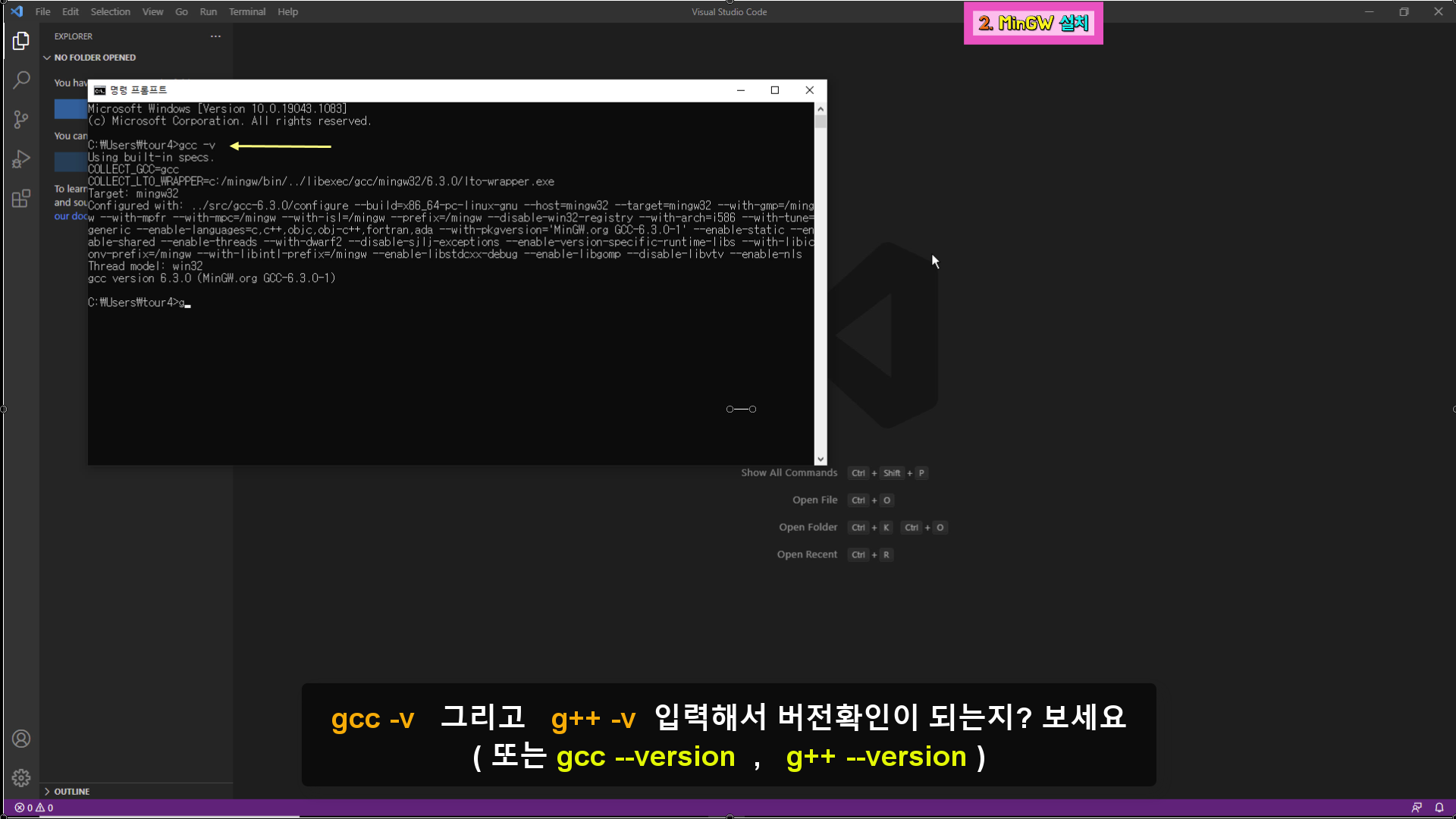Click the command prompt title bar icon
Viewport: 1456px width, 819px height.
[x=99, y=90]
